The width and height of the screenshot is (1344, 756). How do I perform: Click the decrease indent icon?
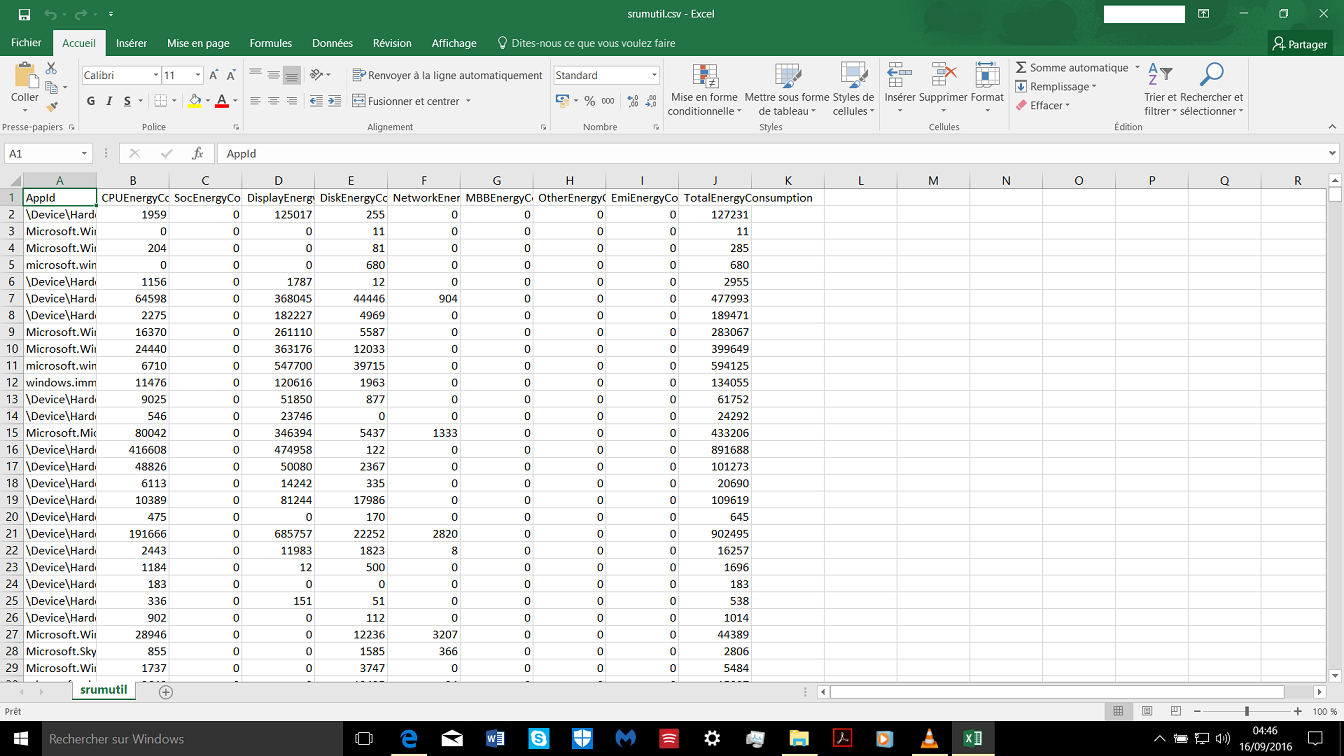318,101
